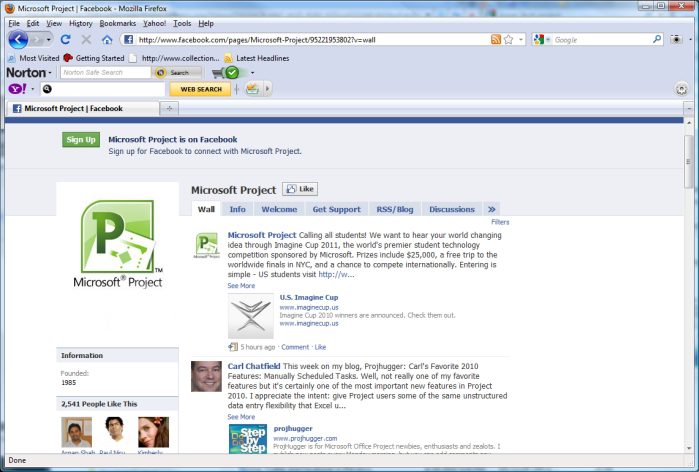Click the Google search input field

coord(601,40)
